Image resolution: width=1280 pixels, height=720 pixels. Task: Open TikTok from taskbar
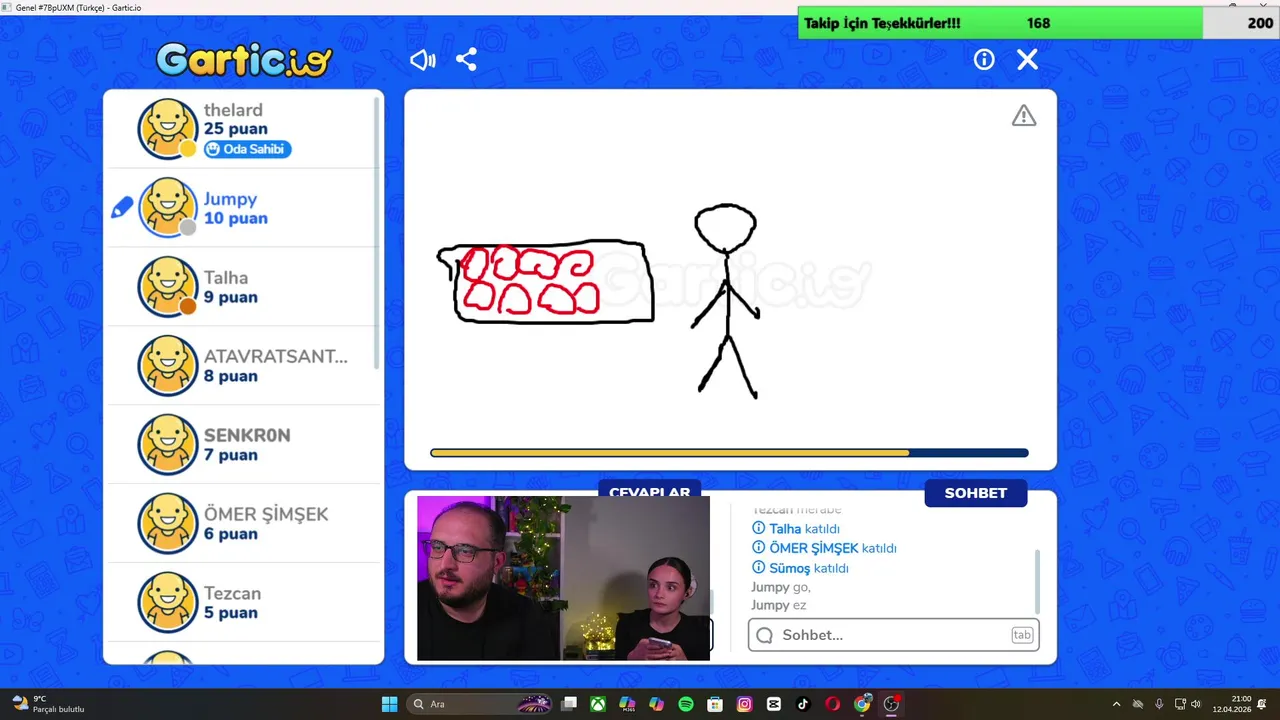click(x=803, y=704)
